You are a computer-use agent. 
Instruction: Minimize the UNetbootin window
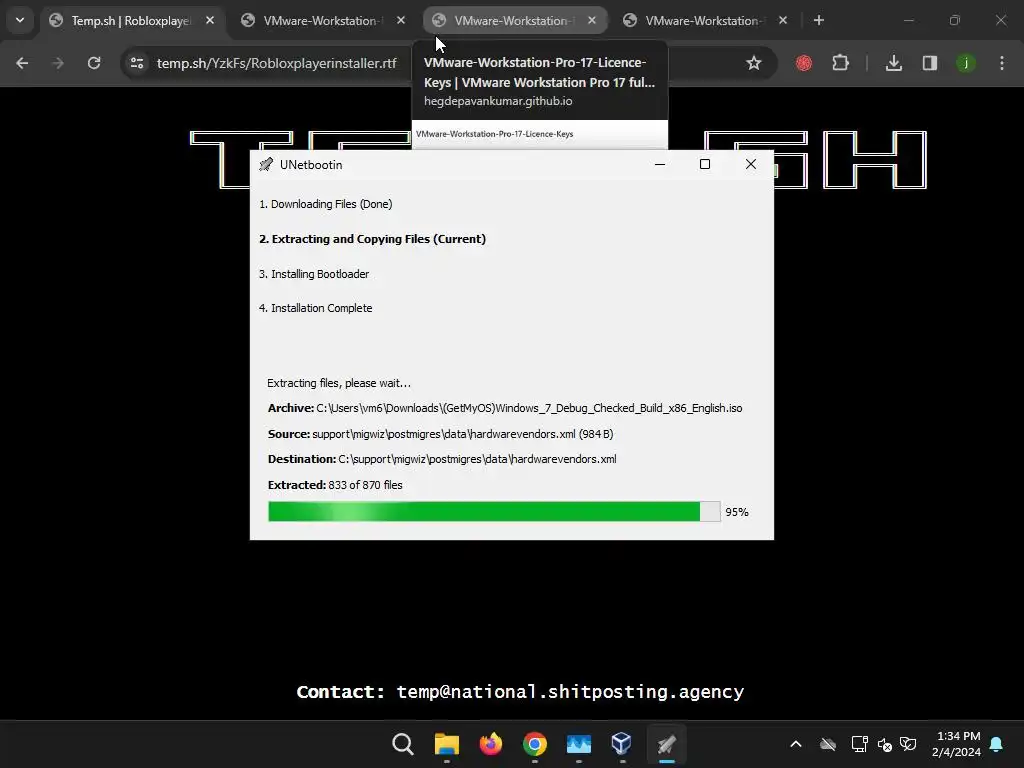tap(660, 165)
